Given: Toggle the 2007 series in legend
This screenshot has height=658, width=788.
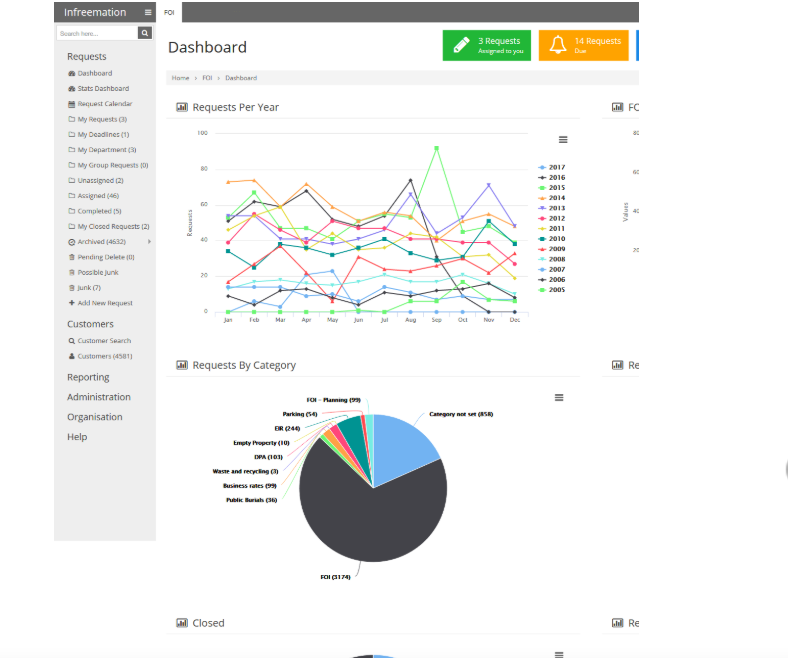Looking at the screenshot, I should coord(552,269).
